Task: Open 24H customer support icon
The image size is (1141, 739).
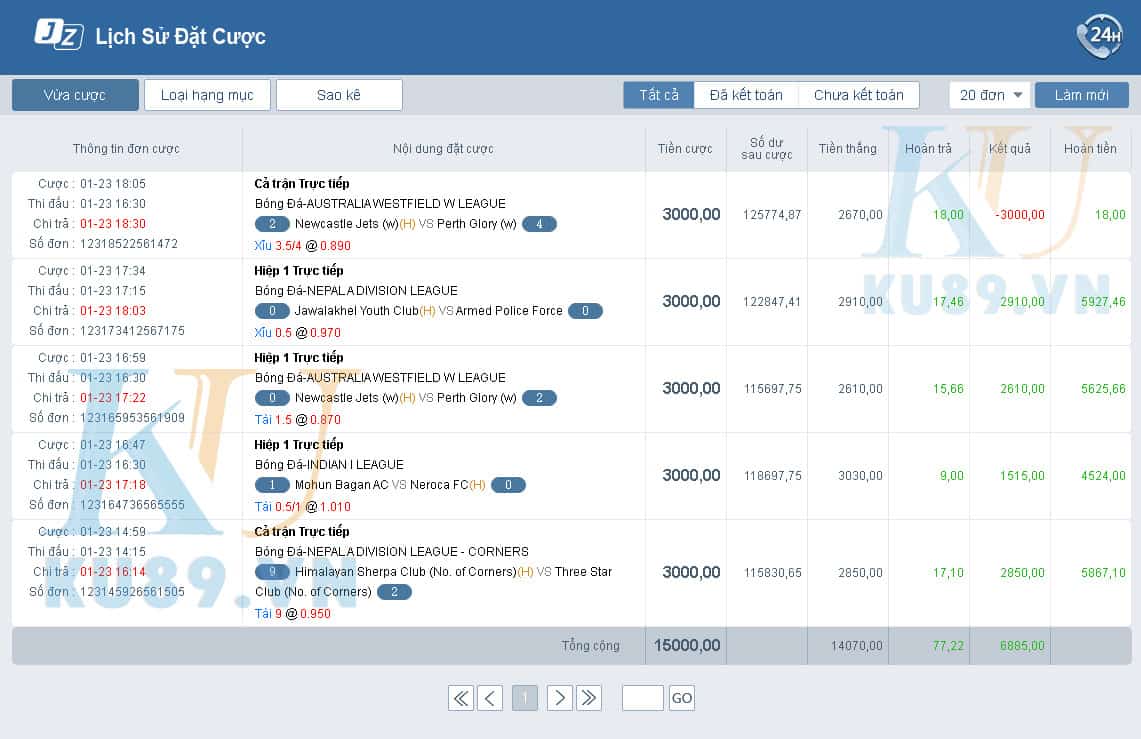Action: (1100, 36)
